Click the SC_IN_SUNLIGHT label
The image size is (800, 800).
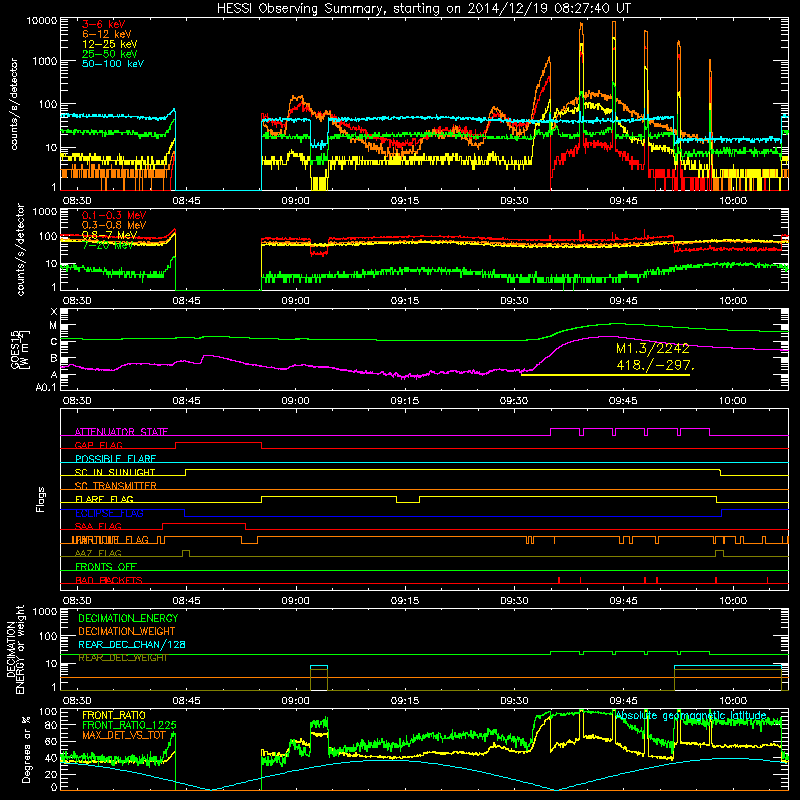pos(115,472)
